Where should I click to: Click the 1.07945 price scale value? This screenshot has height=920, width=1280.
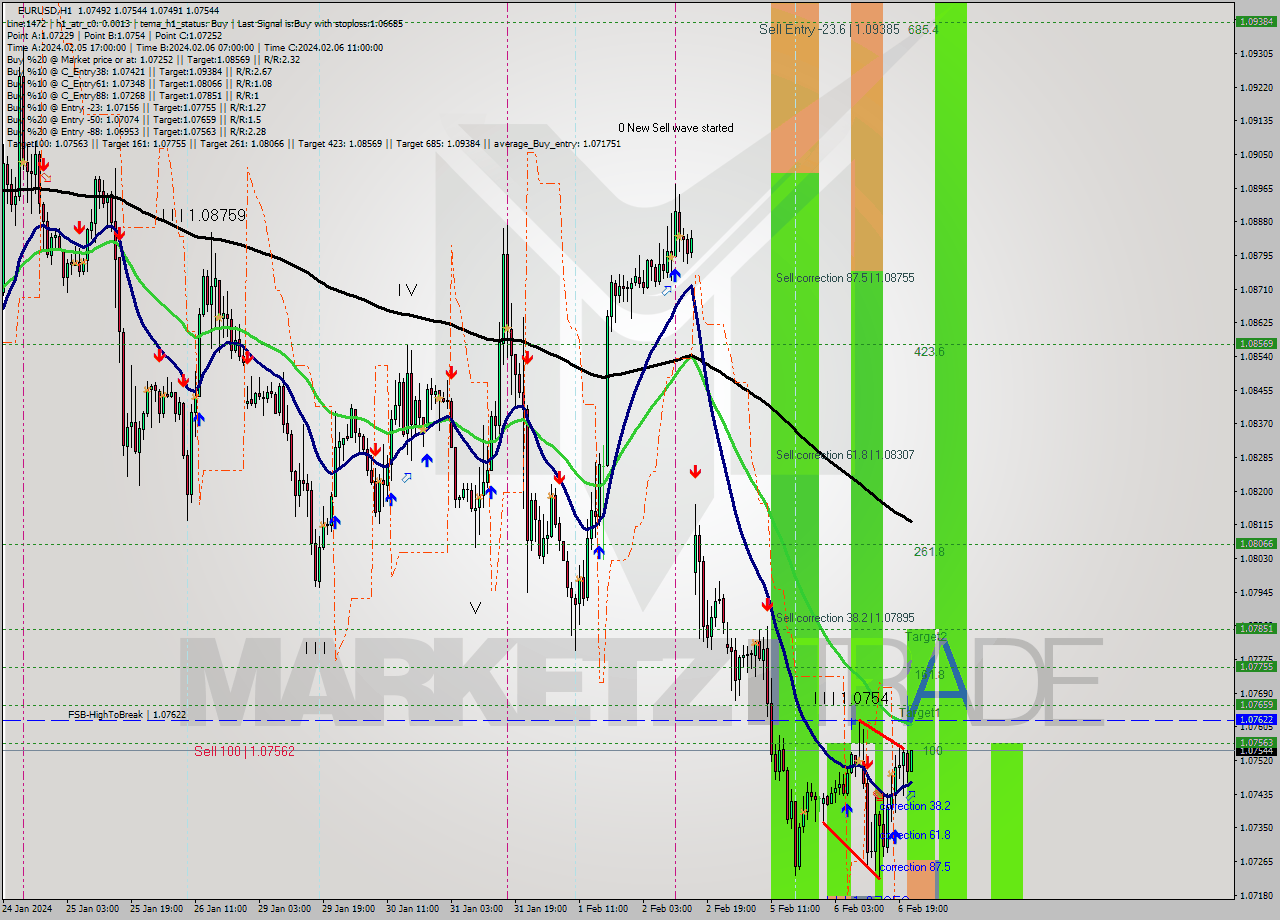pos(1258,592)
